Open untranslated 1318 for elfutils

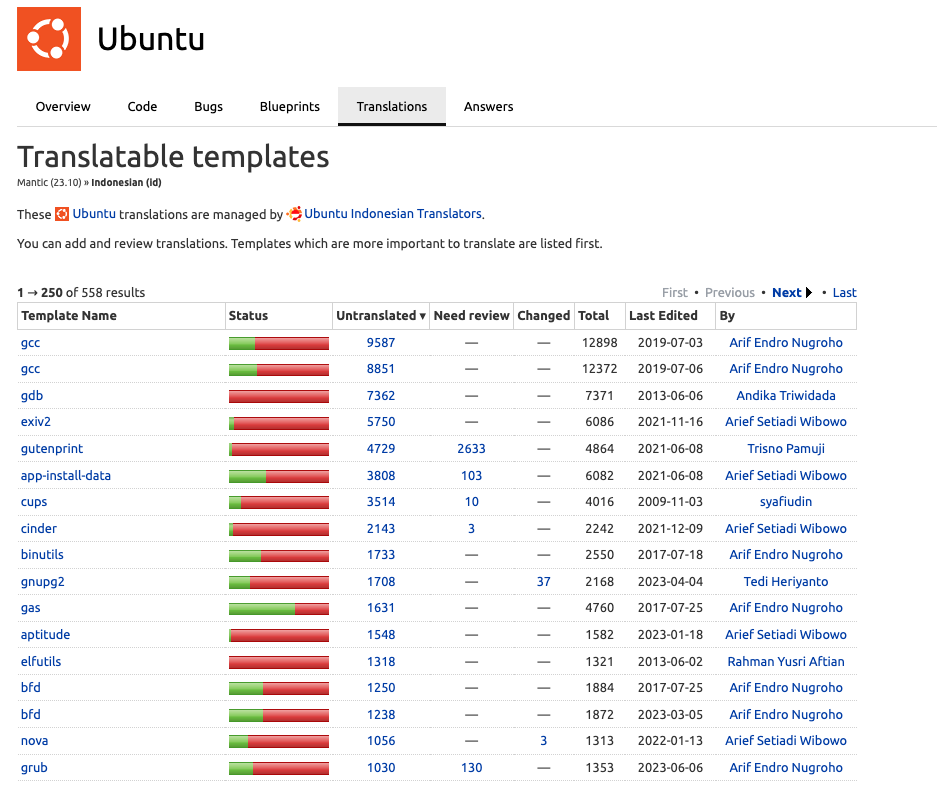pyautogui.click(x=381, y=662)
